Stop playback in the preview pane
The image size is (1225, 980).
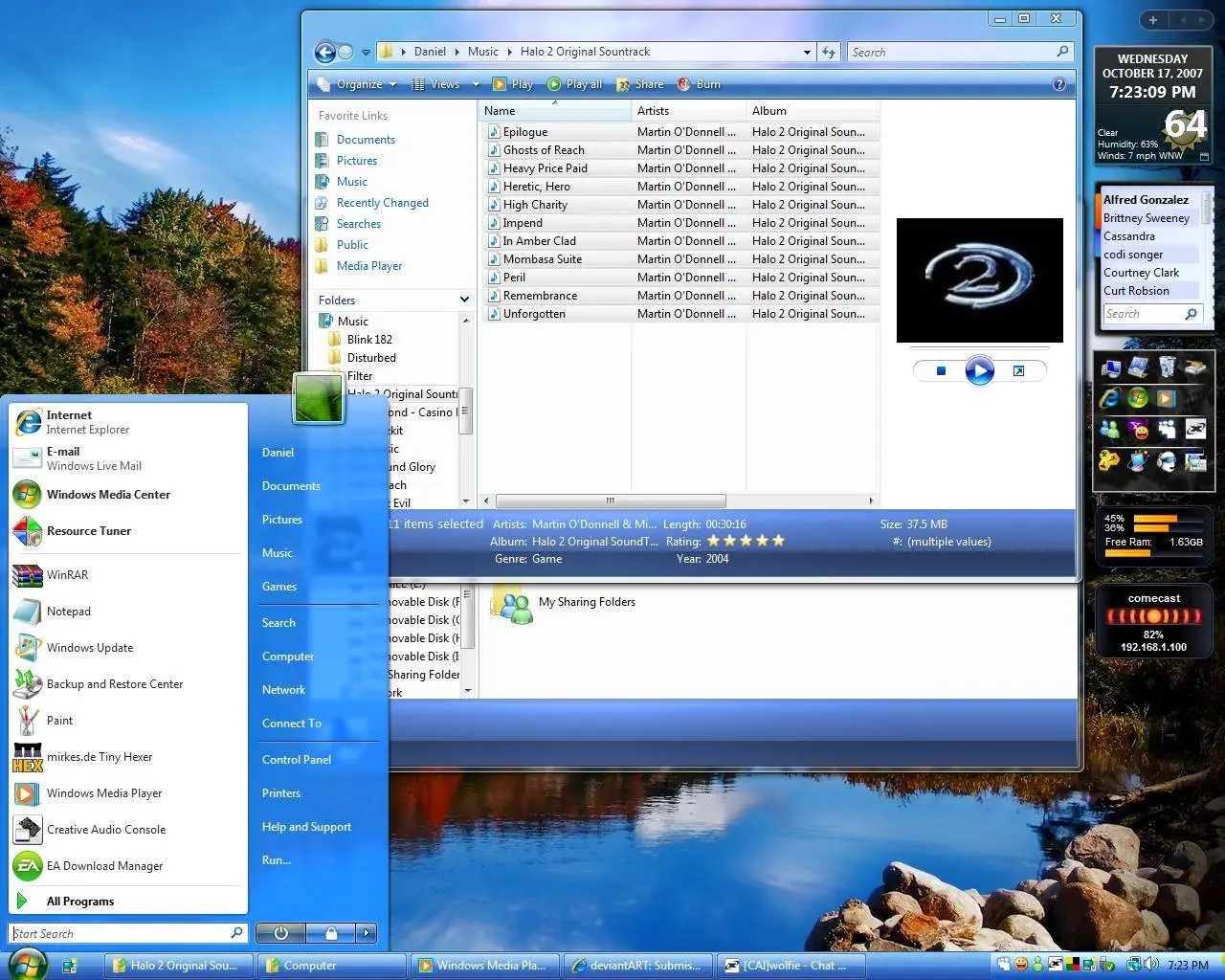point(941,371)
